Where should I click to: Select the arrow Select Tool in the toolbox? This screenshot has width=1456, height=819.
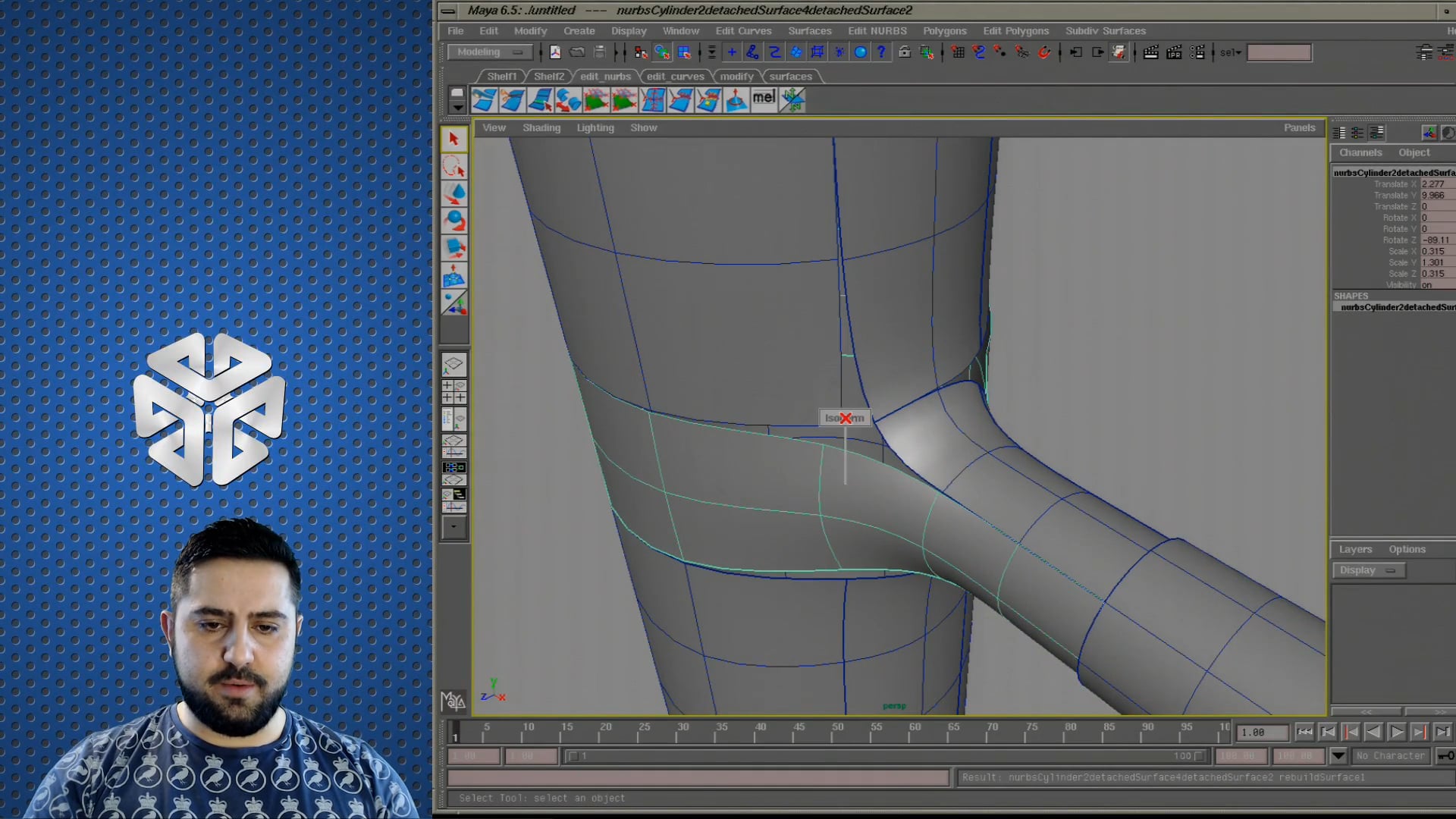453,139
